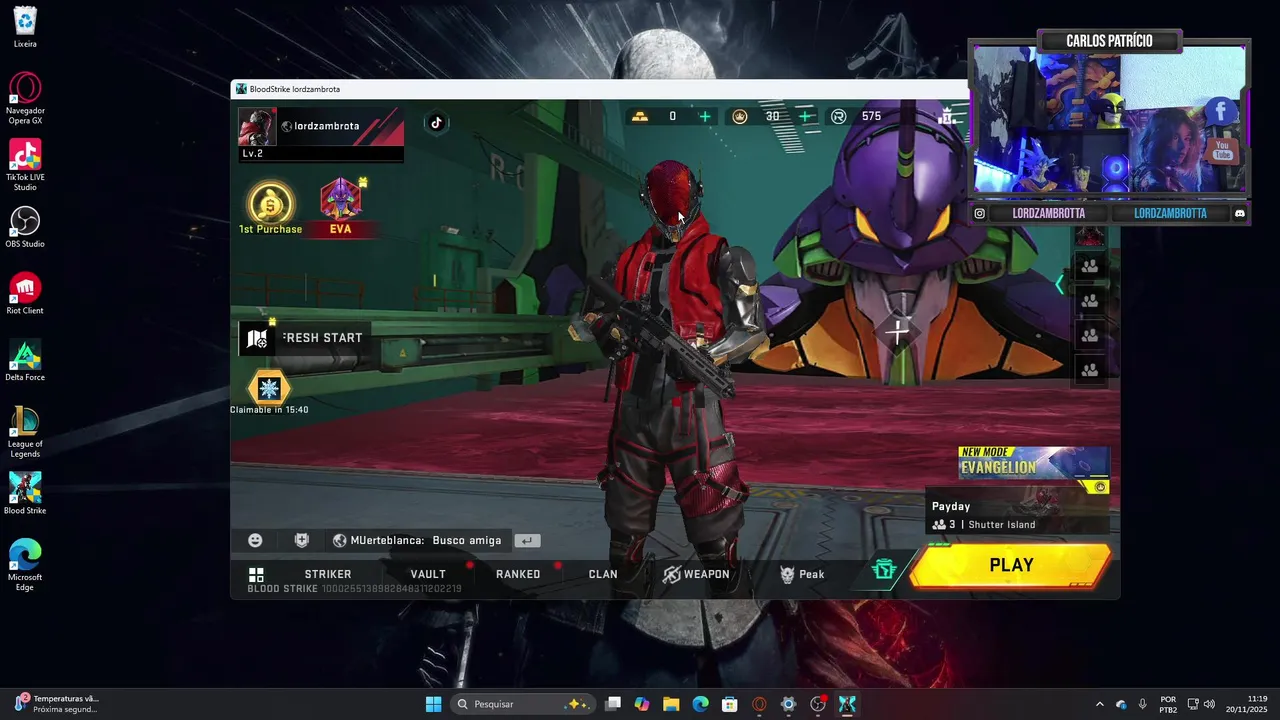This screenshot has width=1280, height=720.
Task: Open the shield squad icon in chat bar
Action: pyautogui.click(x=301, y=540)
